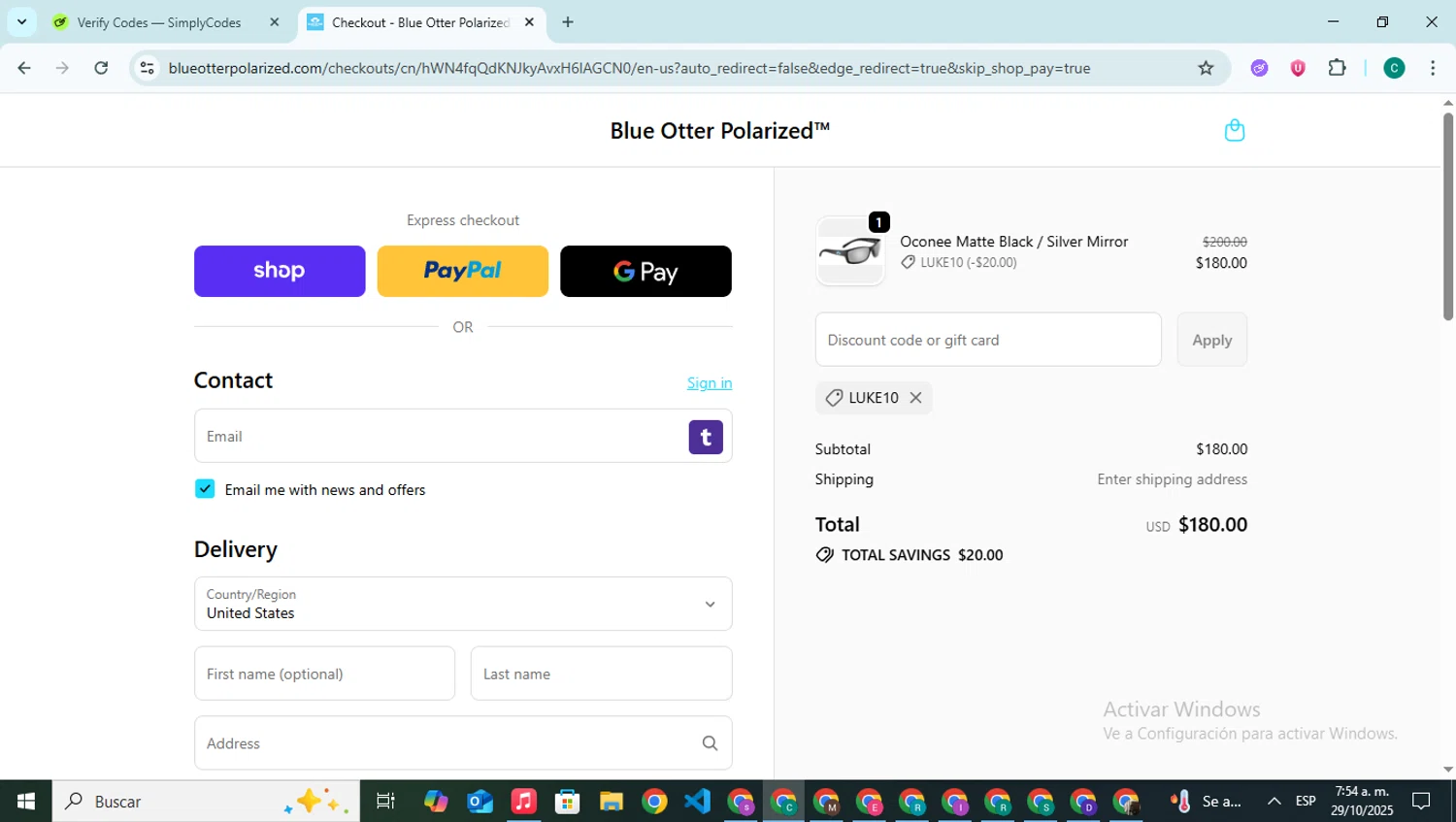Click the Last name field

tap(601, 674)
